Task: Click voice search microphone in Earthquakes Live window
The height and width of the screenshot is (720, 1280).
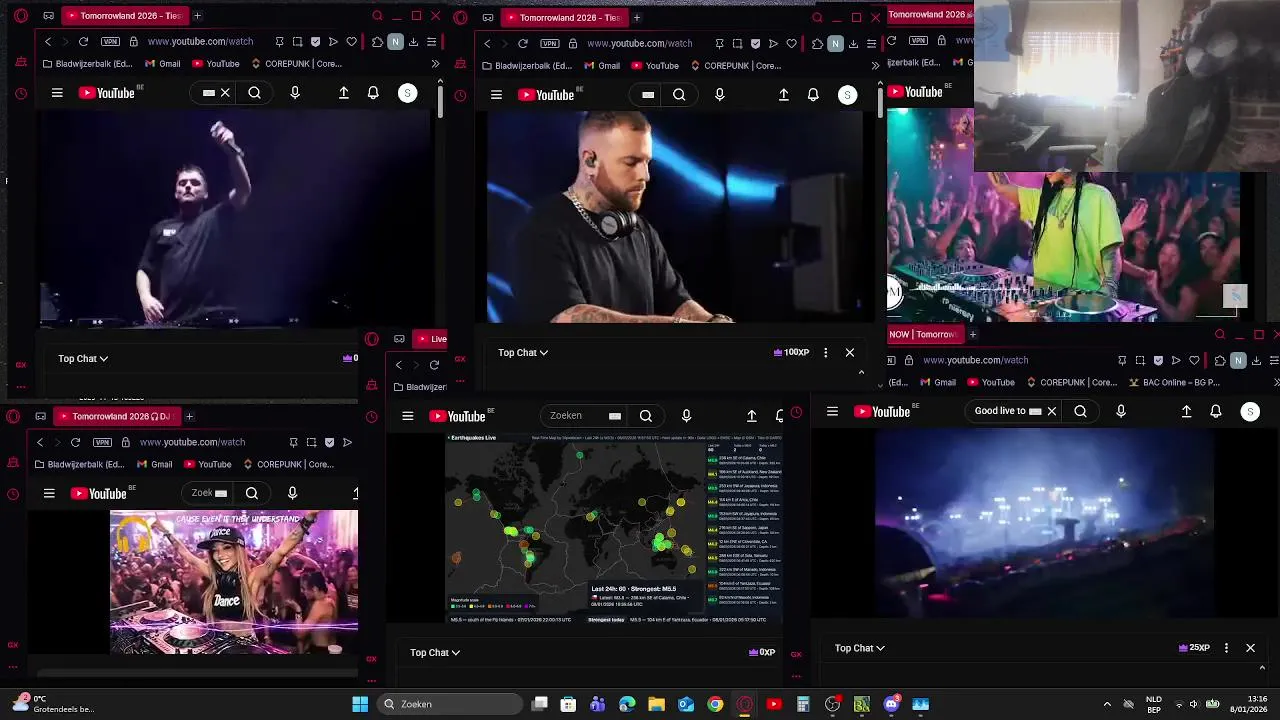Action: pyautogui.click(x=686, y=416)
